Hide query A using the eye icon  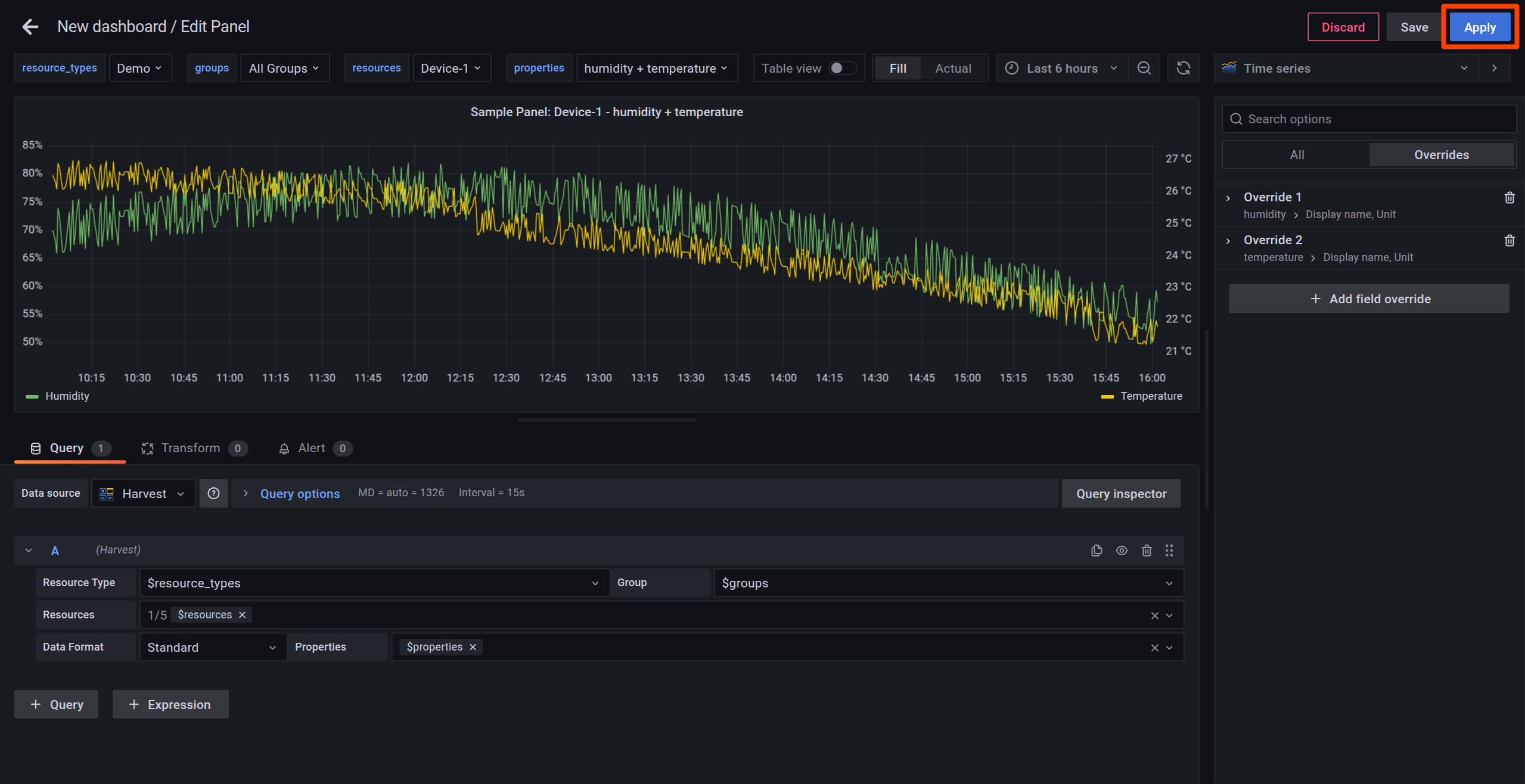pos(1121,550)
